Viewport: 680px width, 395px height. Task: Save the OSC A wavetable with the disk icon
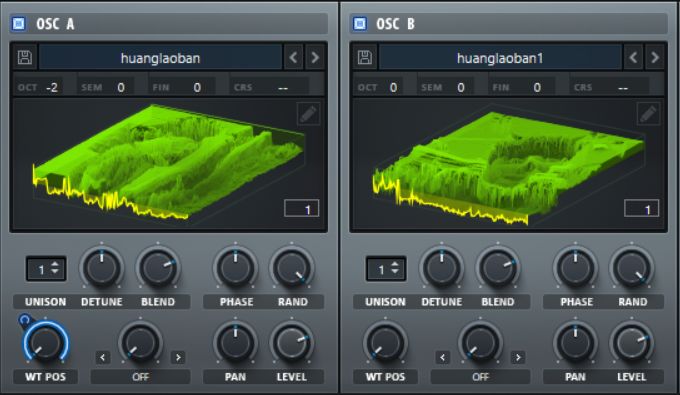pos(25,57)
